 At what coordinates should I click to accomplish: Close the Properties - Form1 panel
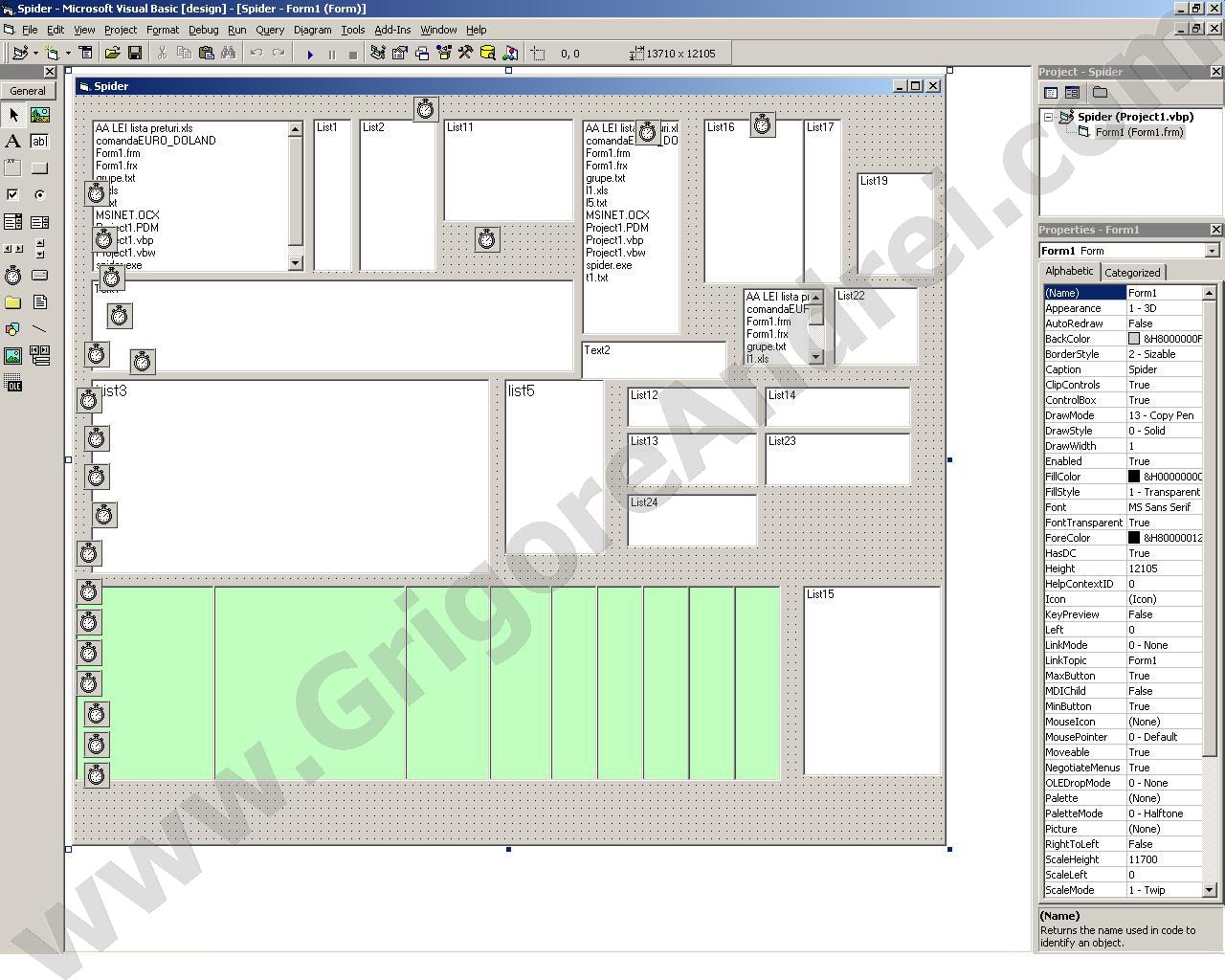coord(1216,230)
